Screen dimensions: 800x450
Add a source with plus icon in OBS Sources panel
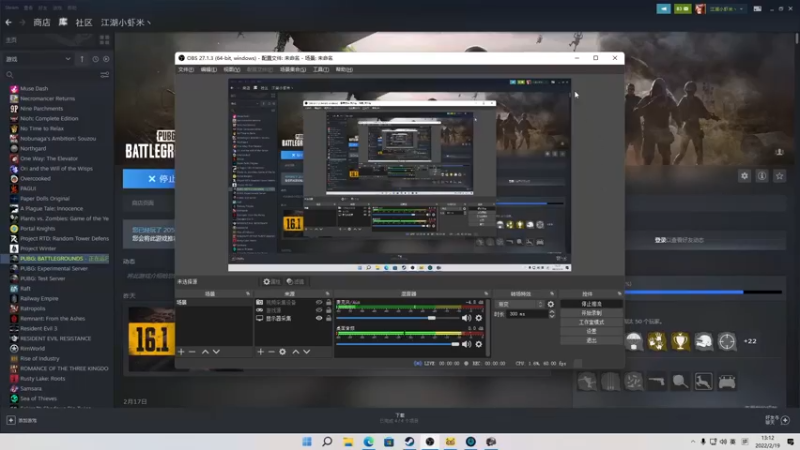coord(260,352)
